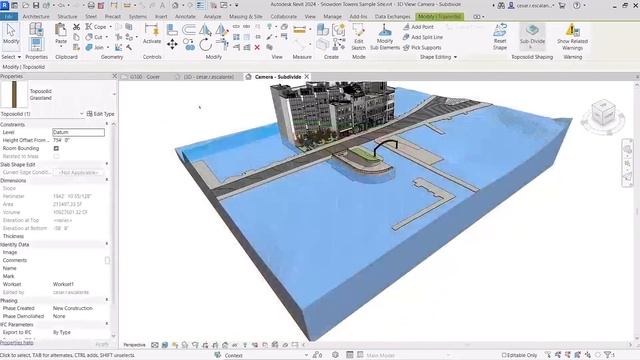
Task: Open the Toposolid type selector dropdown
Action: click(x=114, y=94)
